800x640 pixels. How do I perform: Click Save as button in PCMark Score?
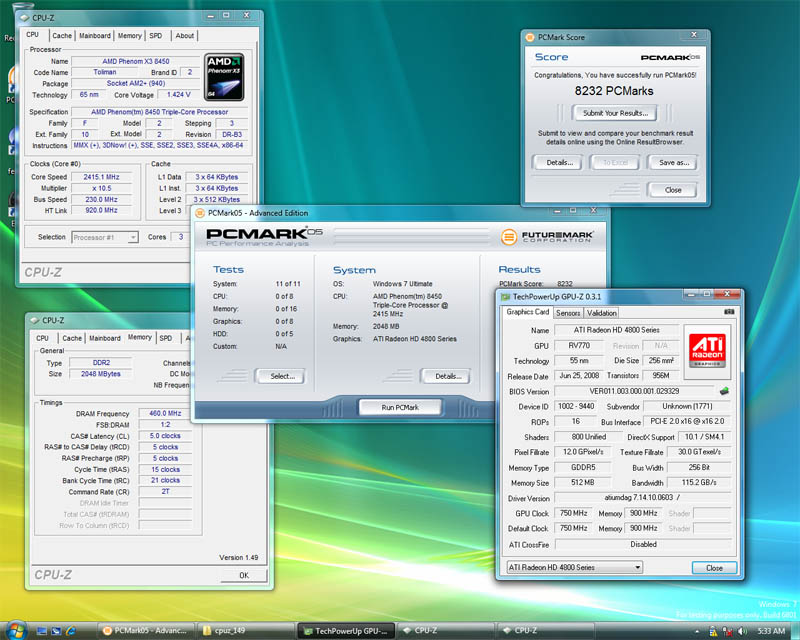click(x=673, y=163)
